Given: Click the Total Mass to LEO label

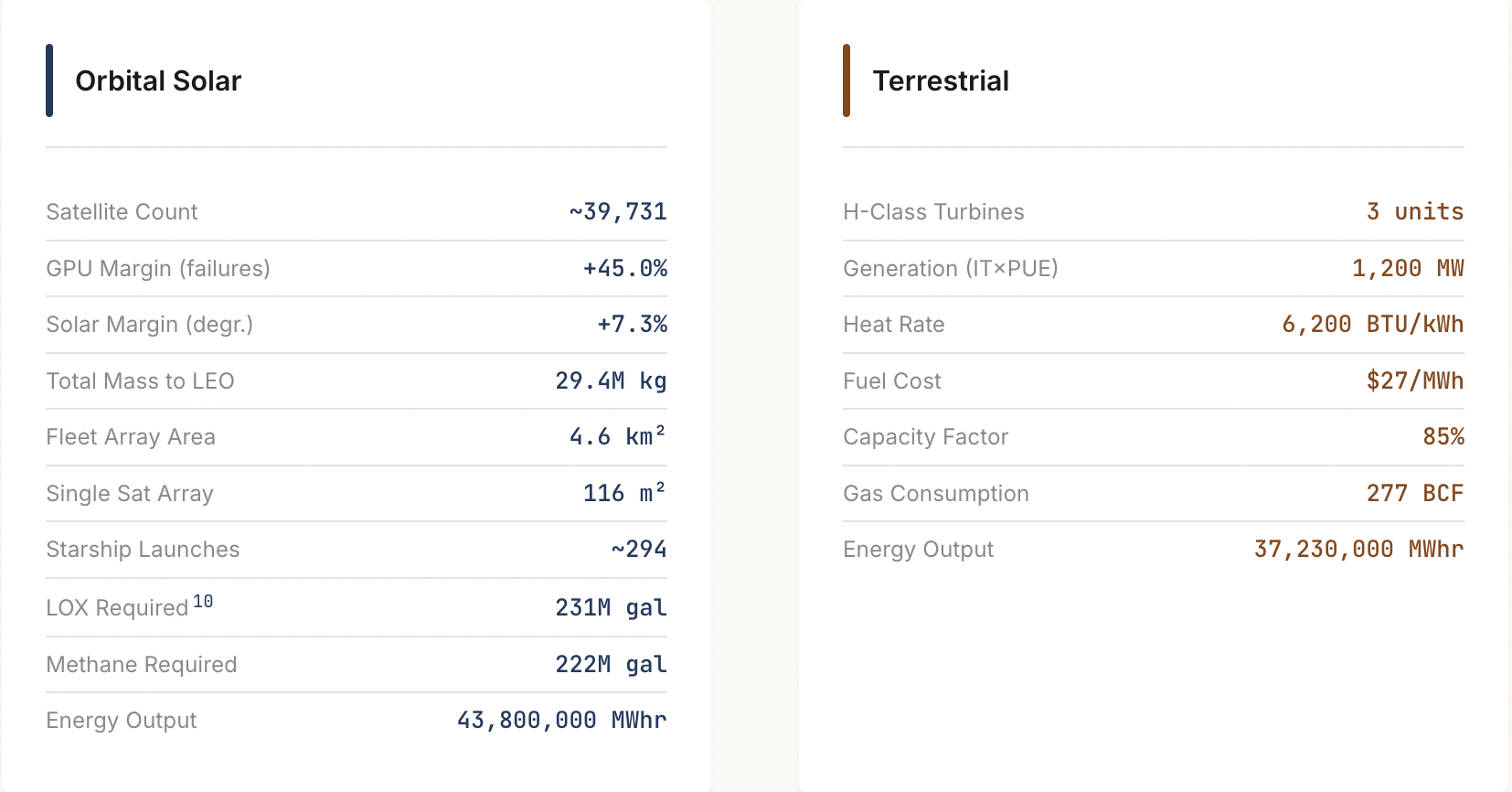Looking at the screenshot, I should pos(140,381).
